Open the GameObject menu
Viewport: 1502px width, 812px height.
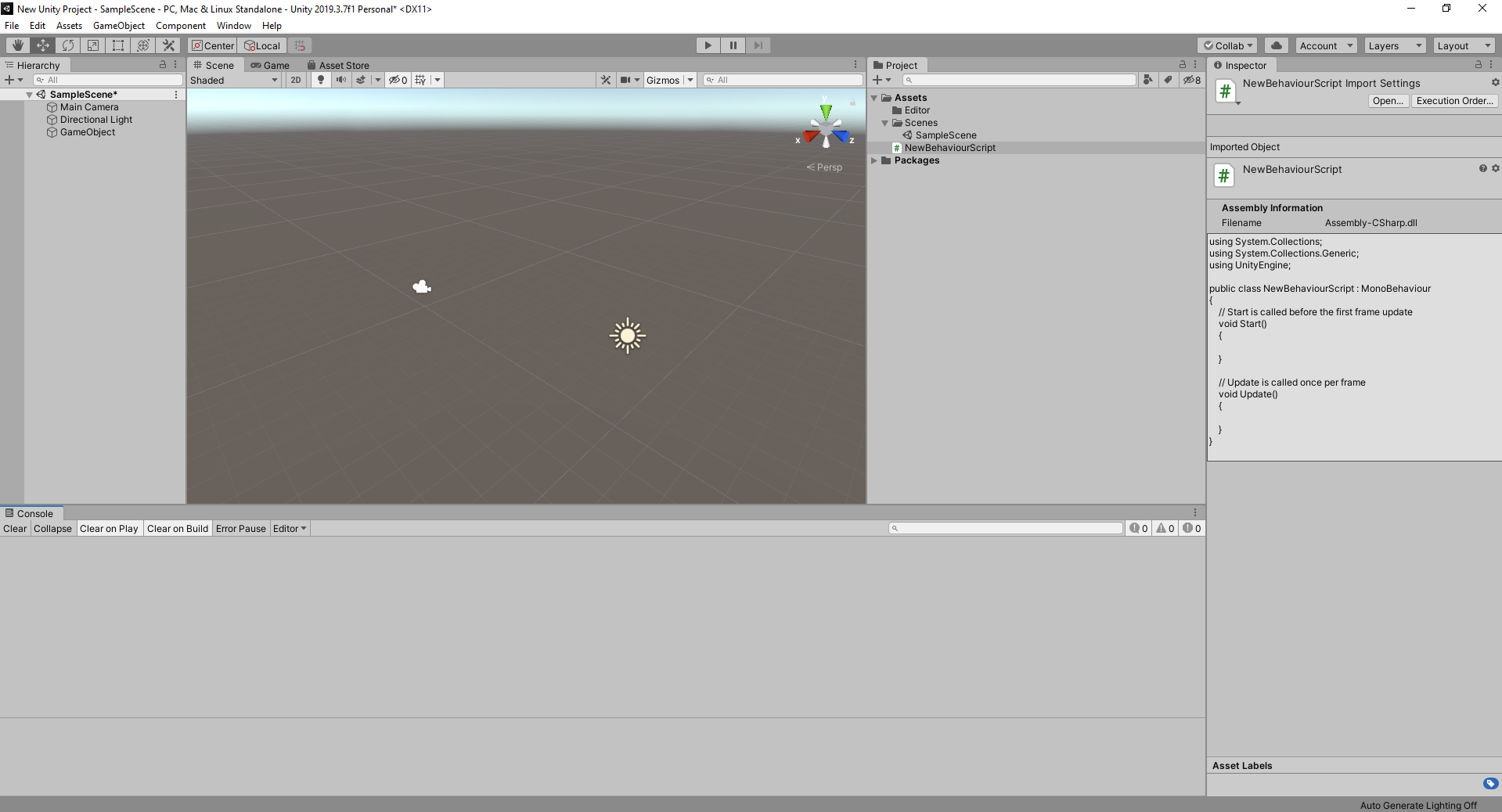pyautogui.click(x=118, y=25)
